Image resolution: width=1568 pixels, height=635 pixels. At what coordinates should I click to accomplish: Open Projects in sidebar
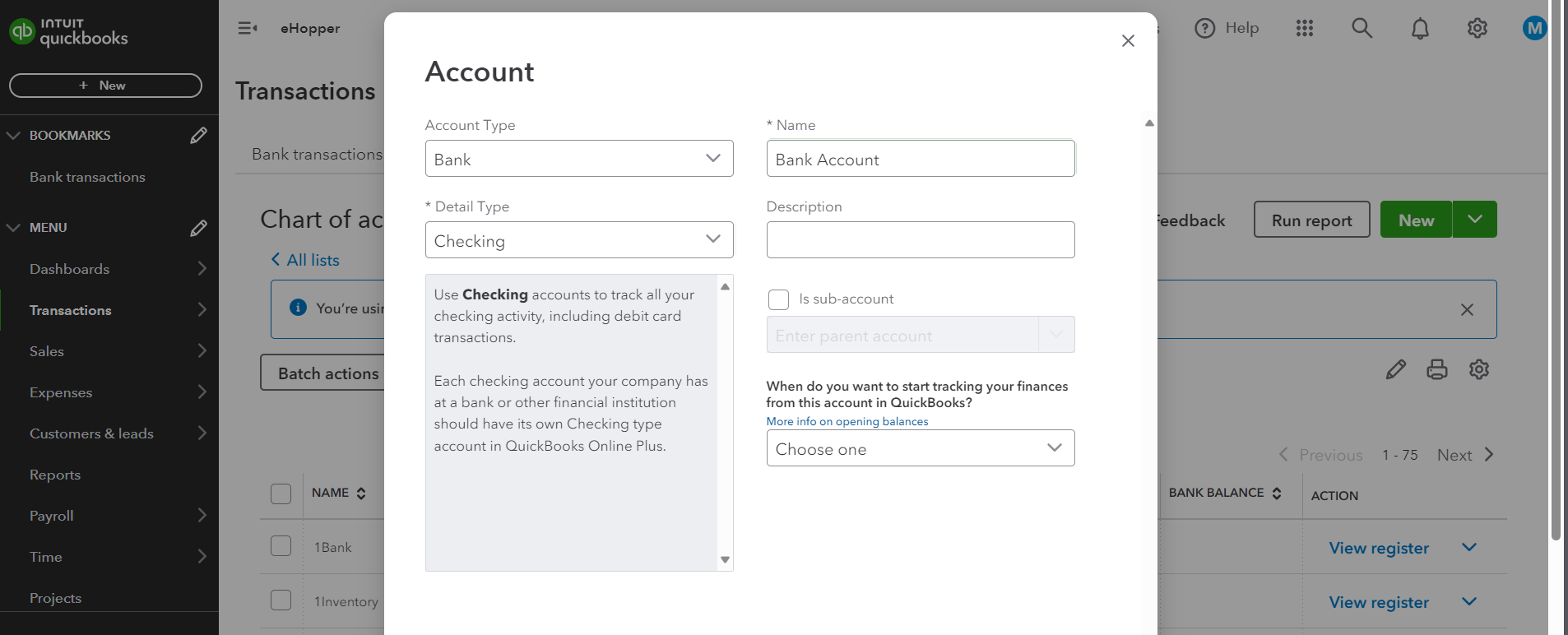[x=55, y=598]
